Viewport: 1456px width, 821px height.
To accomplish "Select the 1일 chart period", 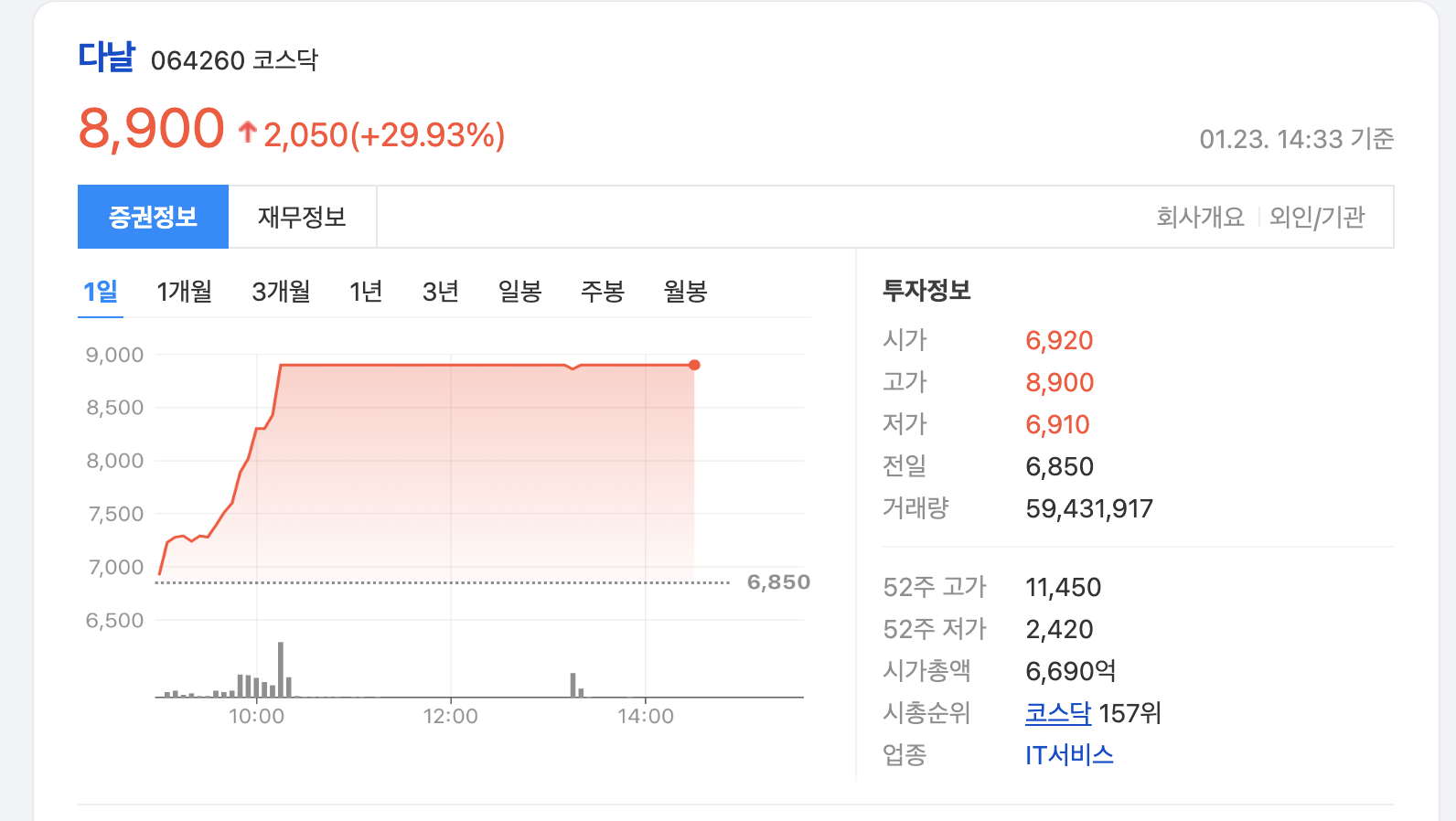I will 101,291.
